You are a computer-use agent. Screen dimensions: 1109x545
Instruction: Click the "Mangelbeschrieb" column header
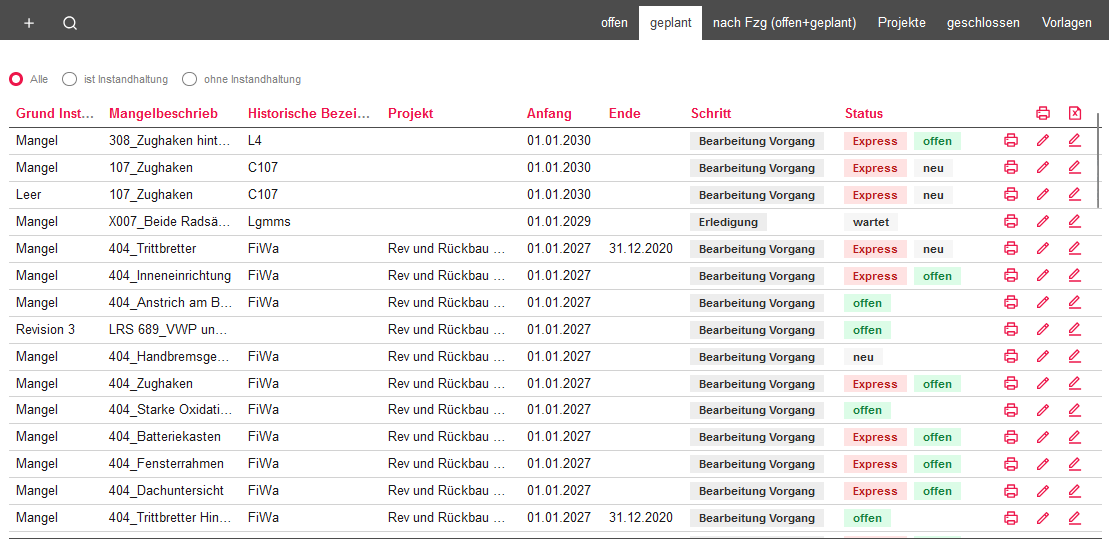[x=163, y=114]
